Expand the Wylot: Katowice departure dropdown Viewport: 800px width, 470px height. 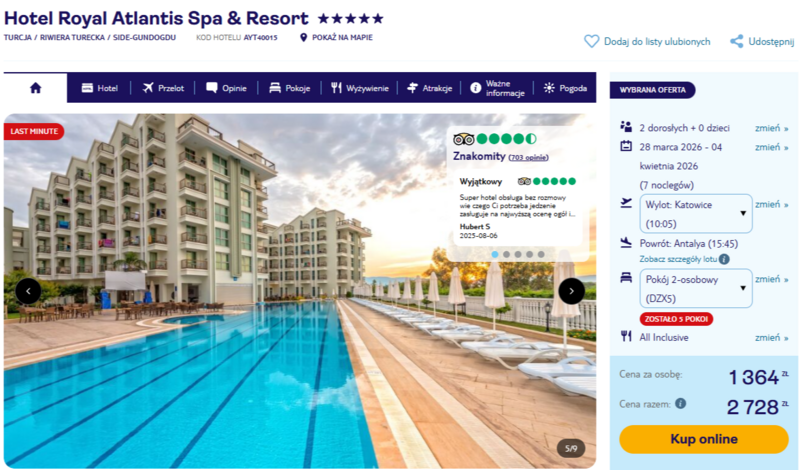coord(696,214)
